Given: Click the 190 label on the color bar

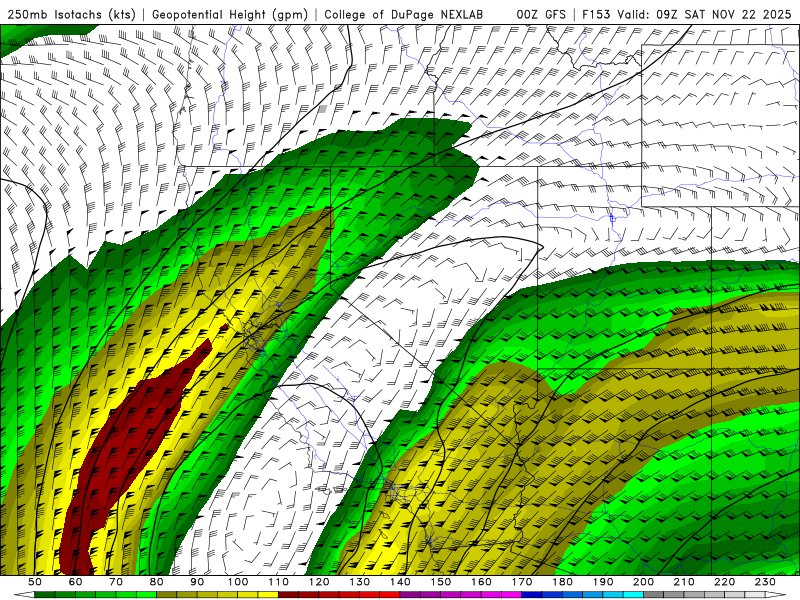Looking at the screenshot, I should (x=603, y=582).
